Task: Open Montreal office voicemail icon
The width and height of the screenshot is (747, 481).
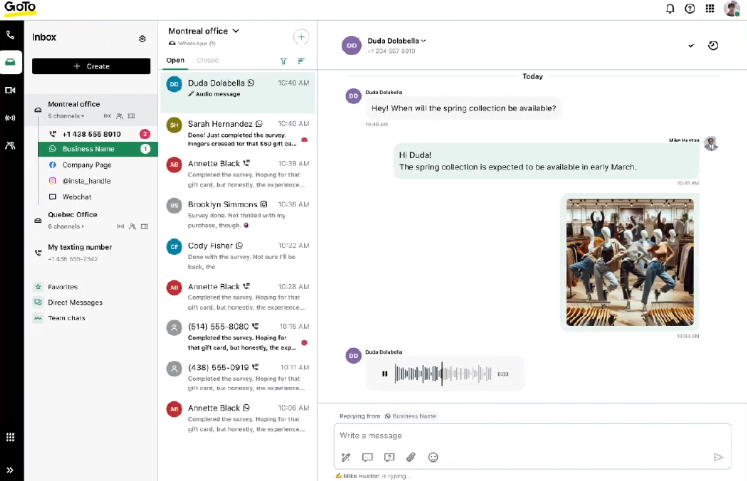Action: 107,116
